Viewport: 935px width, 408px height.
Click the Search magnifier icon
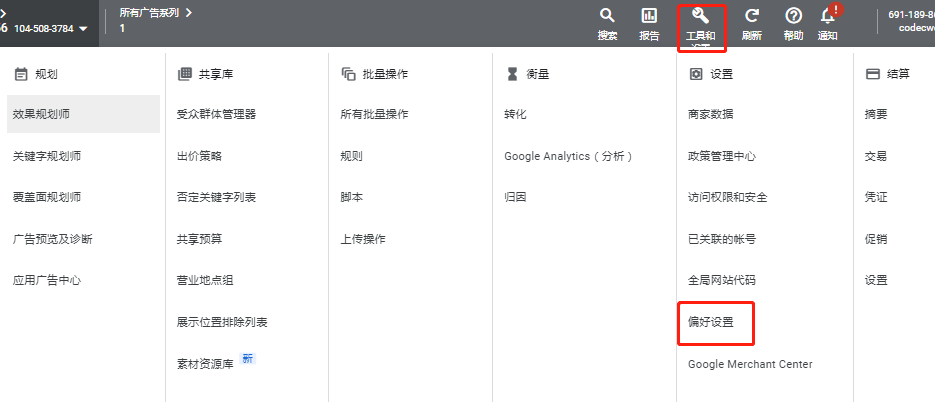pos(607,16)
